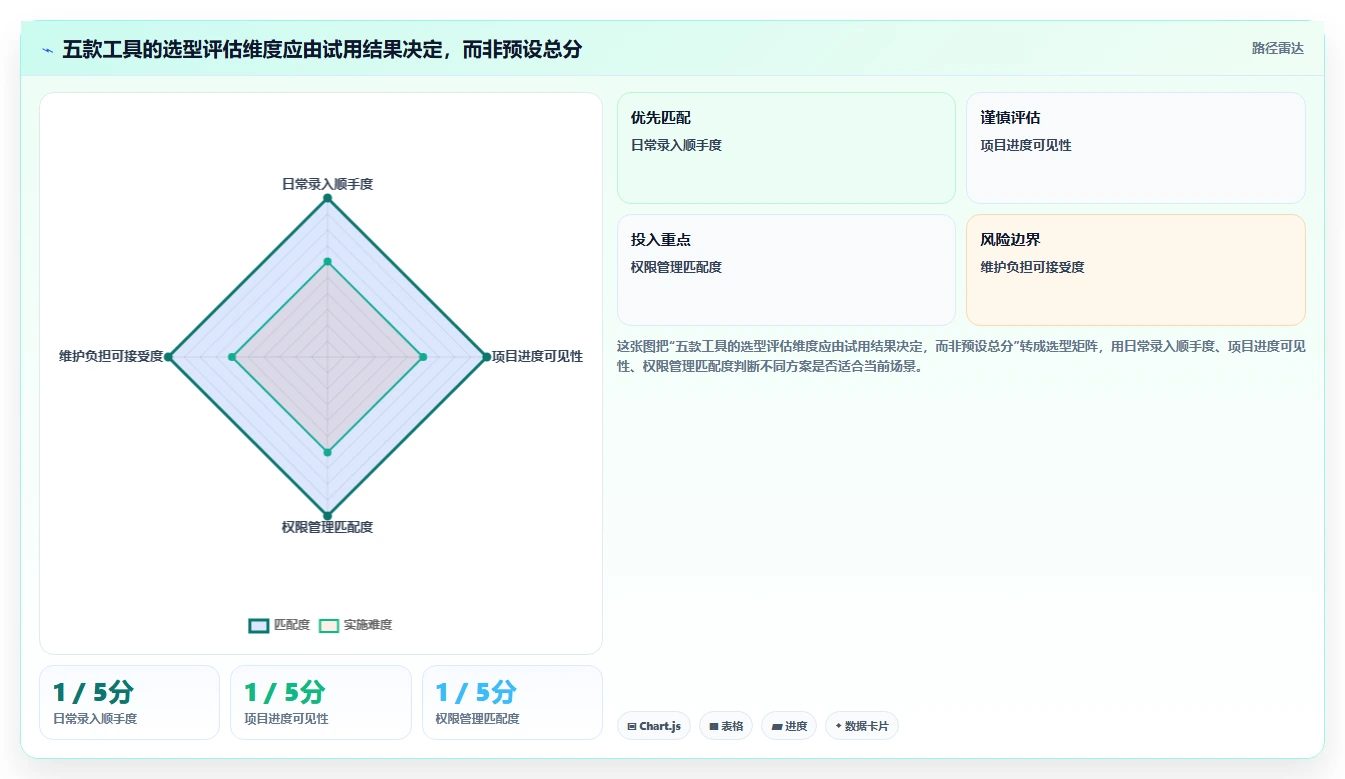Viewport: 1345px width, 779px height.
Task: Click the page title heading text
Action: [322, 49]
